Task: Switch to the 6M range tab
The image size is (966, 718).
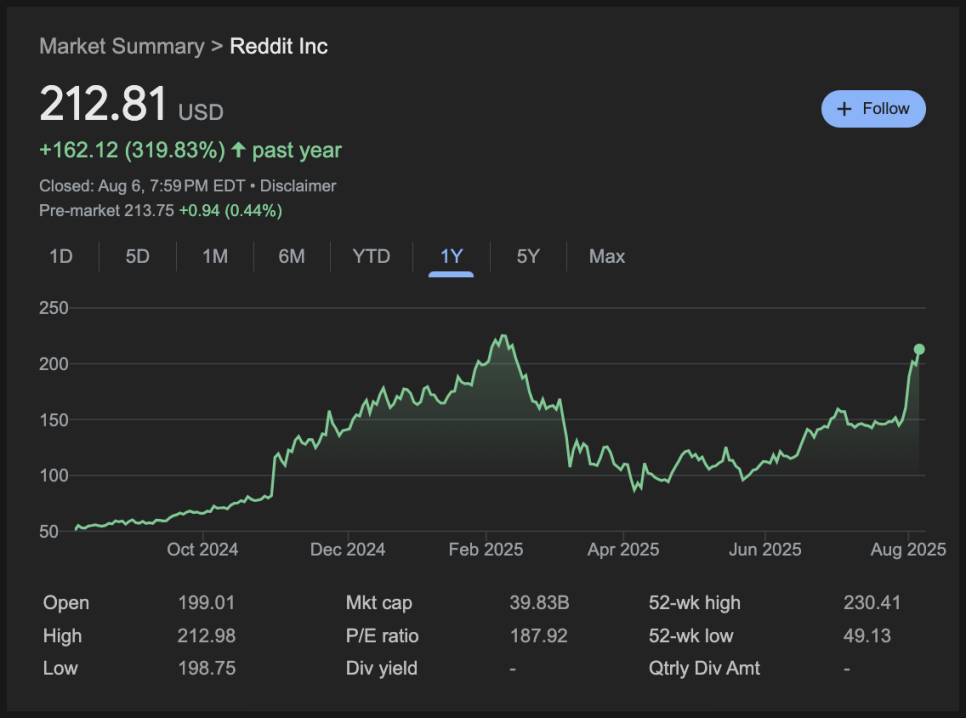Action: click(x=291, y=256)
